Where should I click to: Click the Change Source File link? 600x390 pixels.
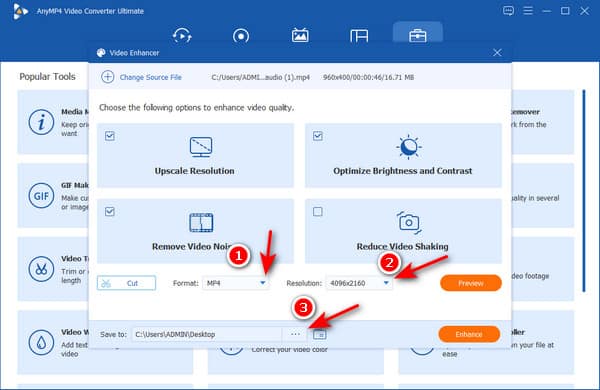pos(150,77)
